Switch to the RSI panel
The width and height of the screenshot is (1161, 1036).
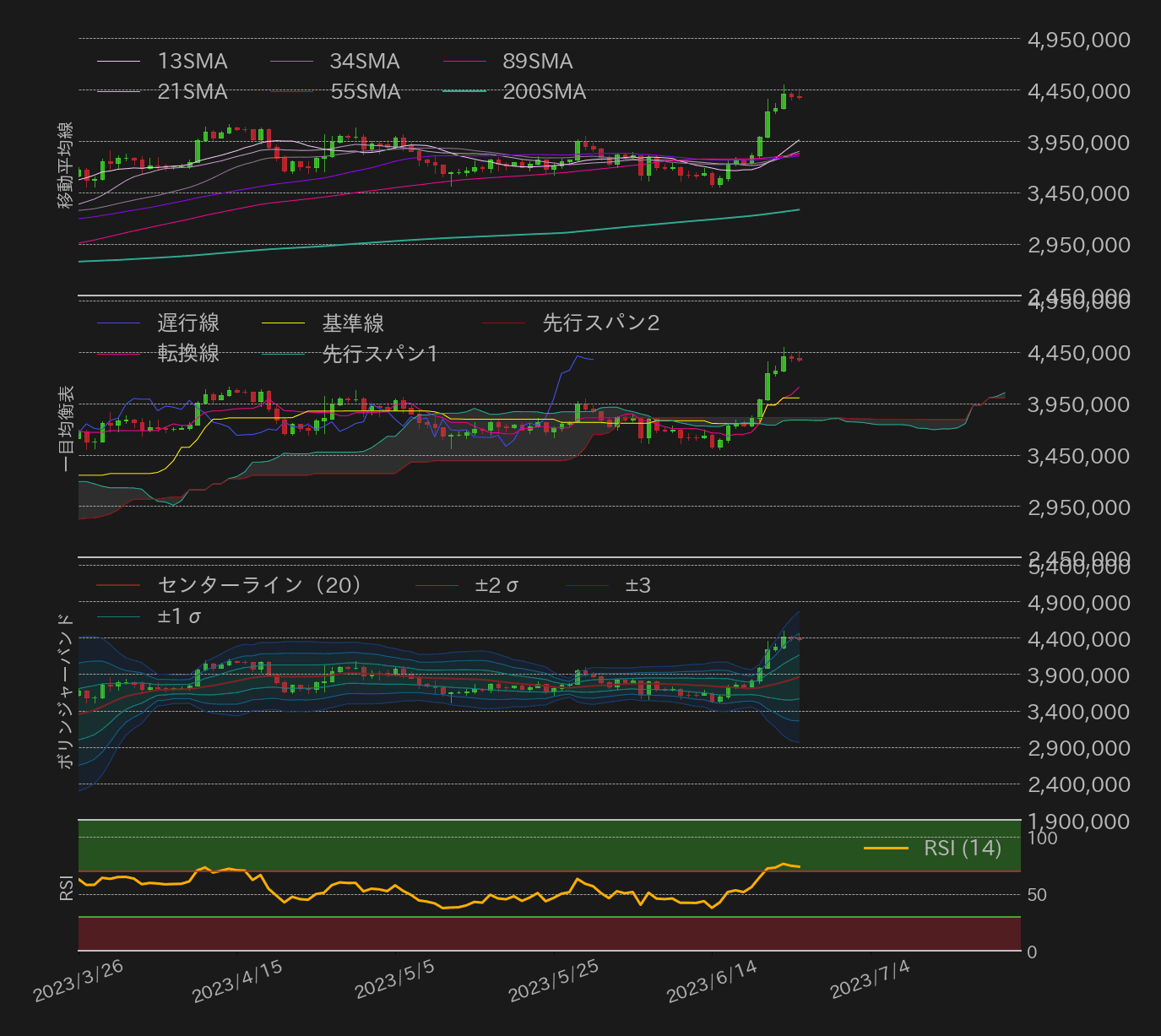(x=67, y=889)
